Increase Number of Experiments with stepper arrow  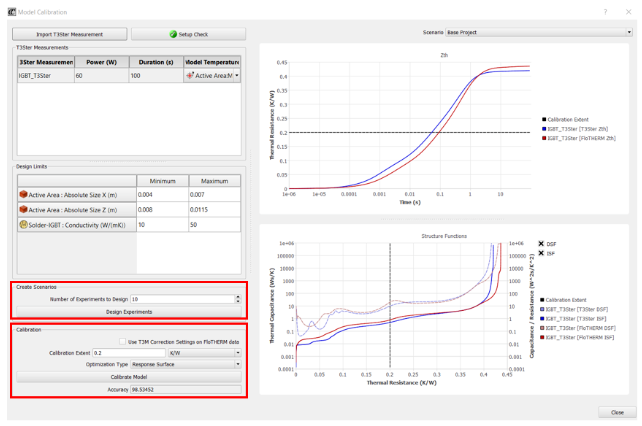coord(238,296)
